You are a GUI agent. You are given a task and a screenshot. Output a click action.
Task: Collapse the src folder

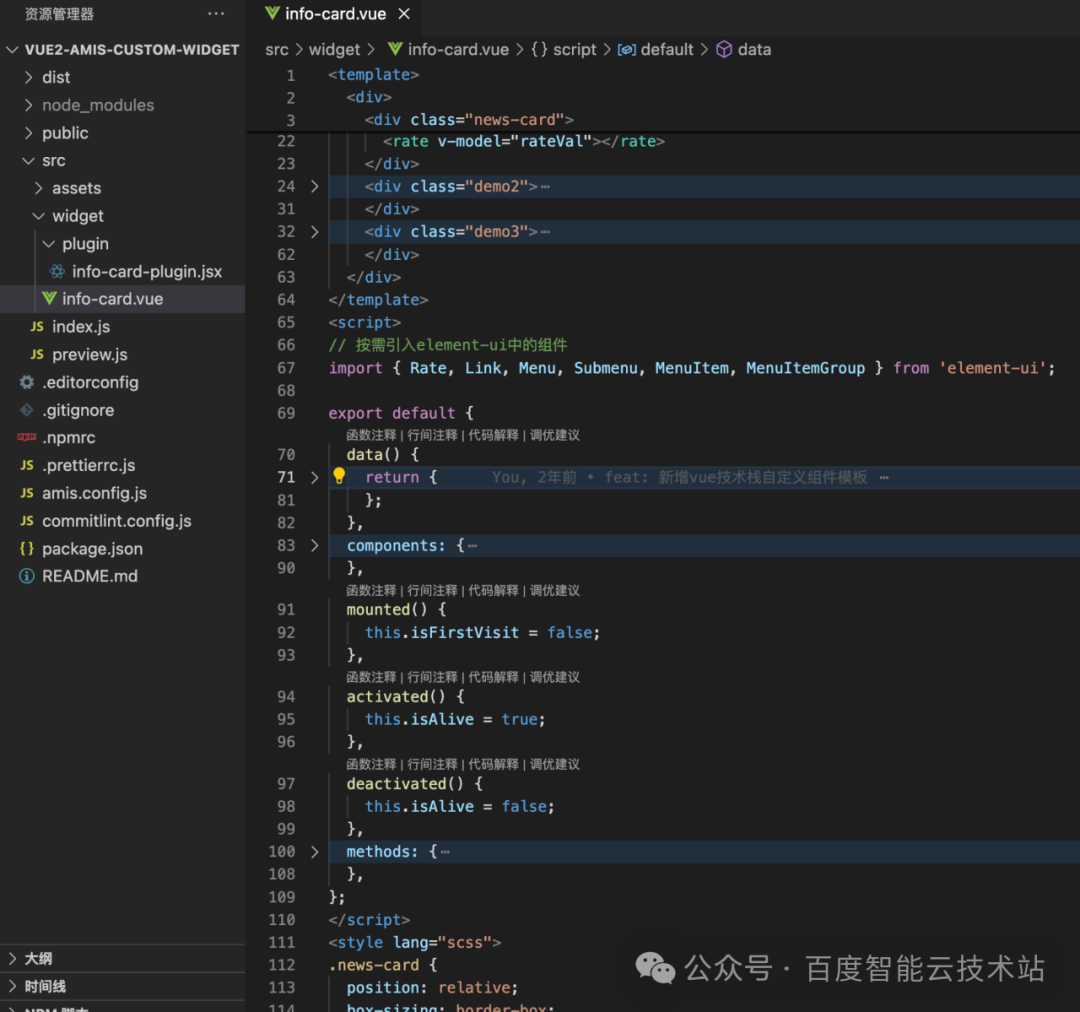(x=28, y=161)
